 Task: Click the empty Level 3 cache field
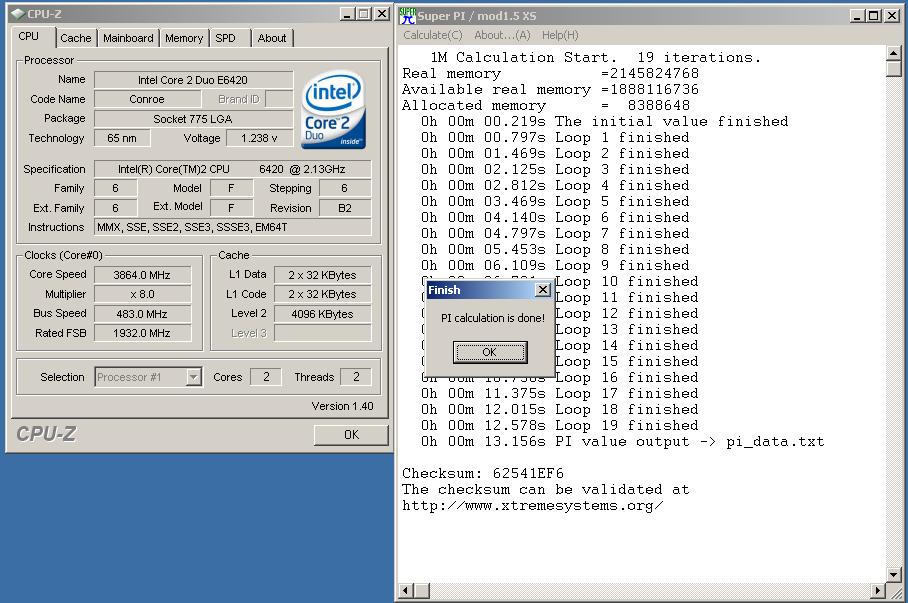(x=323, y=333)
